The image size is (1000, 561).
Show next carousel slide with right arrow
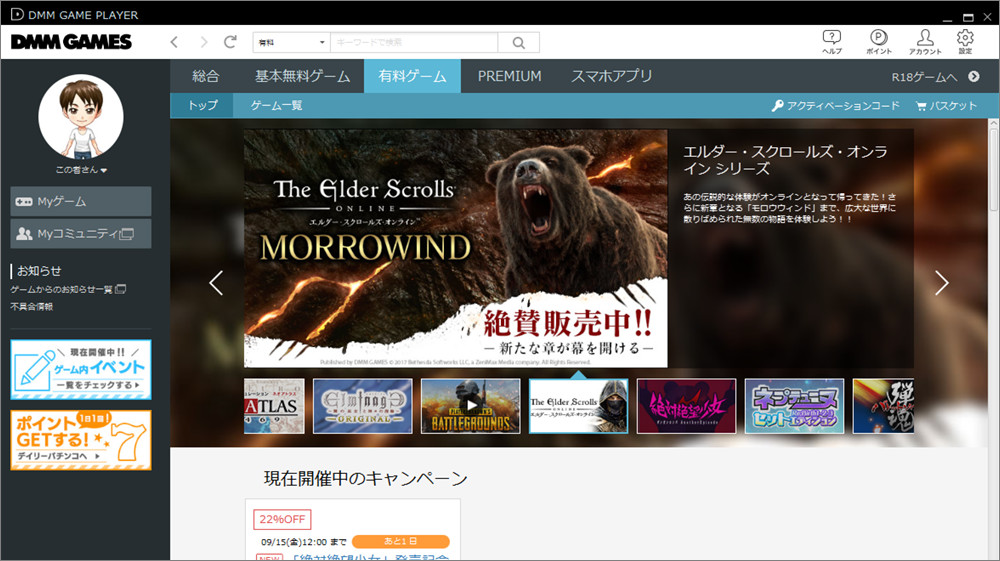pyautogui.click(x=941, y=282)
